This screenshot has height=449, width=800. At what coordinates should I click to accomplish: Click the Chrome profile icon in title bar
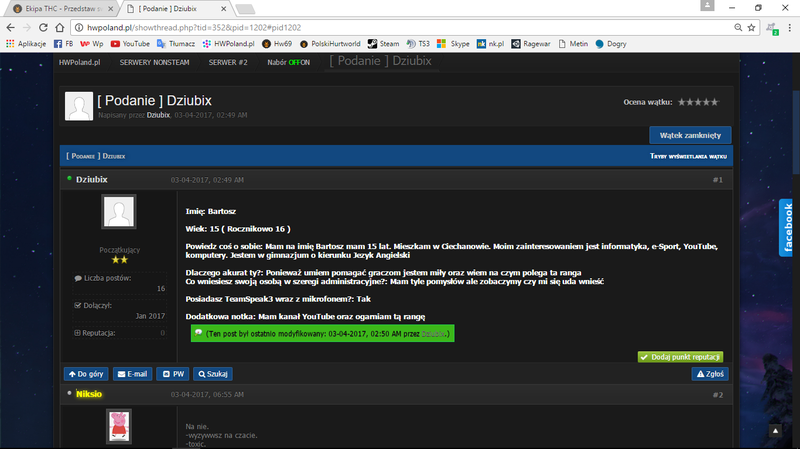point(707,5)
